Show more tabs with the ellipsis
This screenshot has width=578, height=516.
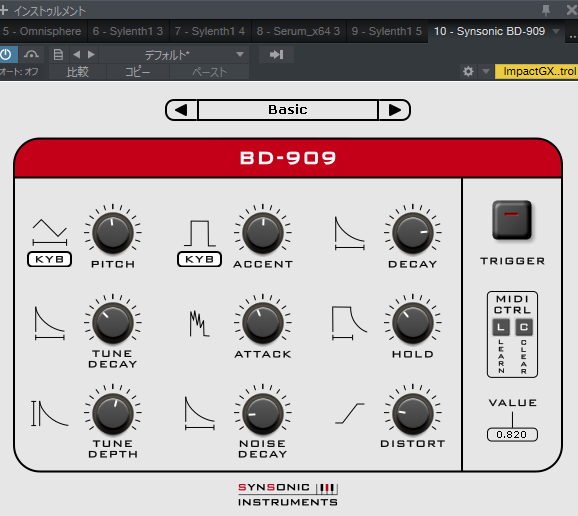[x=573, y=35]
